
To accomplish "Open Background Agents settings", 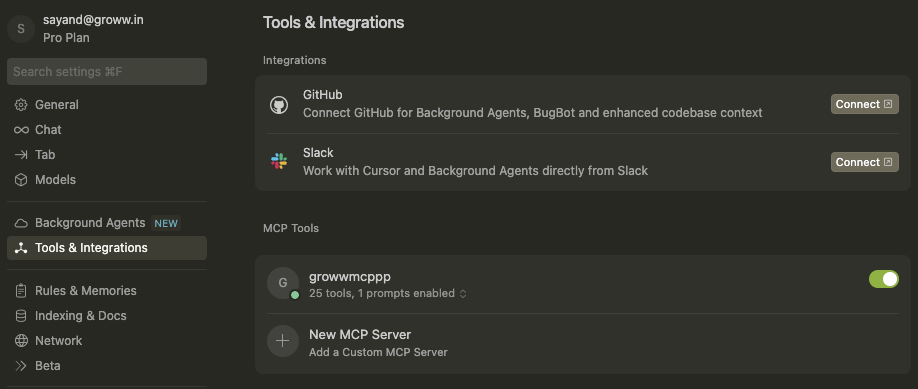I will pyautogui.click(x=107, y=223).
